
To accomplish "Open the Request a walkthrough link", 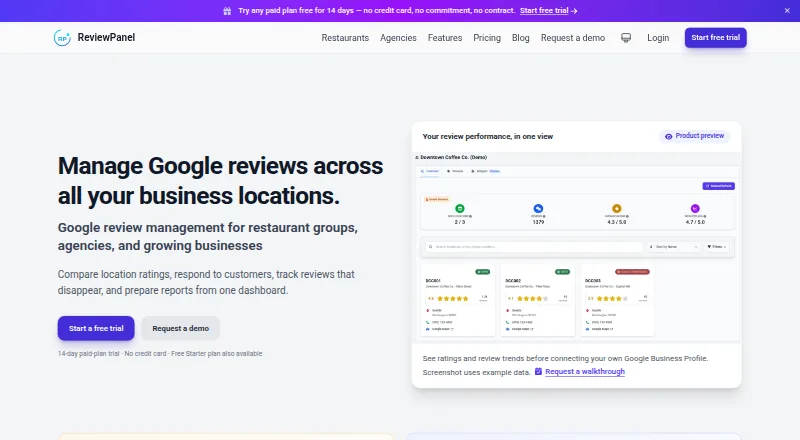I will click(585, 372).
